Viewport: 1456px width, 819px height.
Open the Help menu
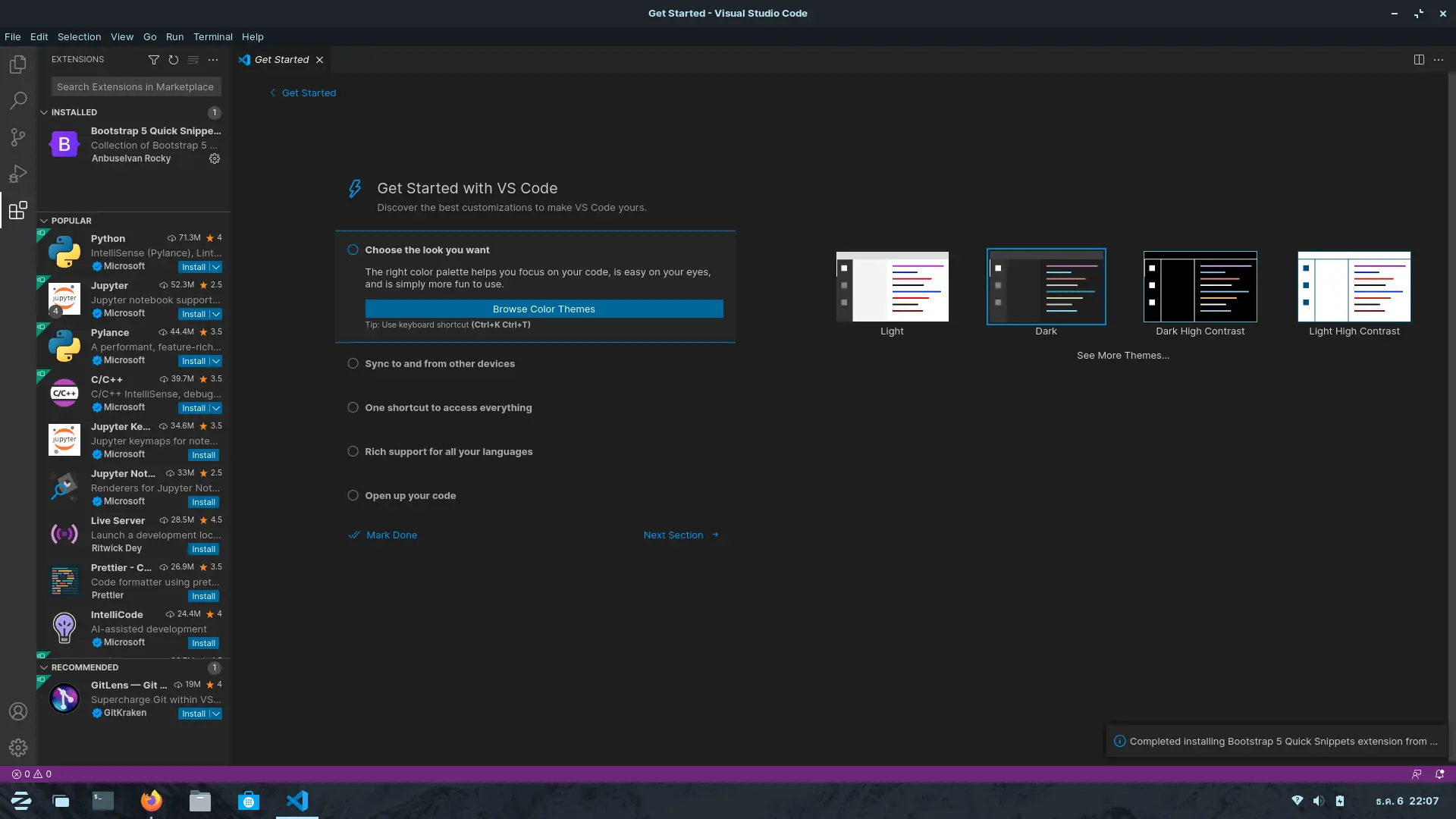click(253, 36)
